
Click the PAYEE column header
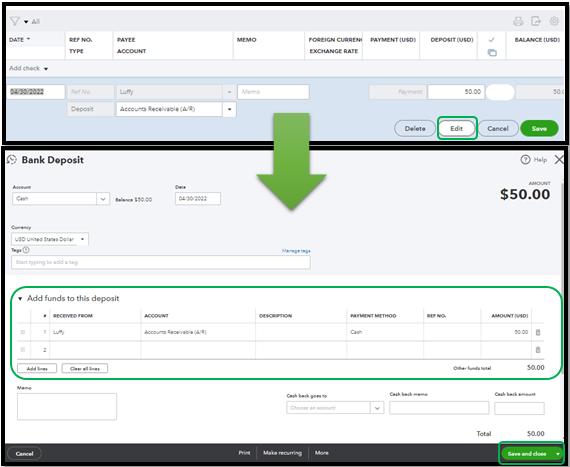126,40
